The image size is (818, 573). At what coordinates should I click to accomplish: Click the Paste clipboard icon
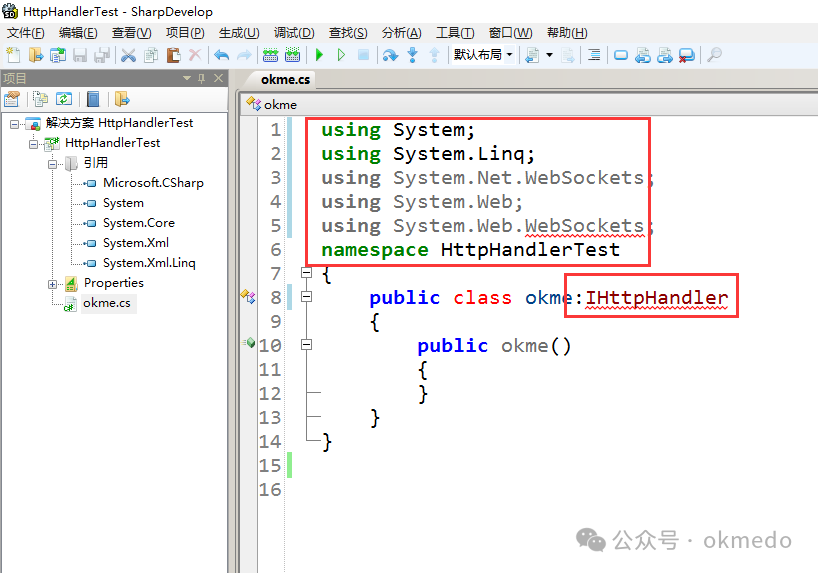coord(173,55)
